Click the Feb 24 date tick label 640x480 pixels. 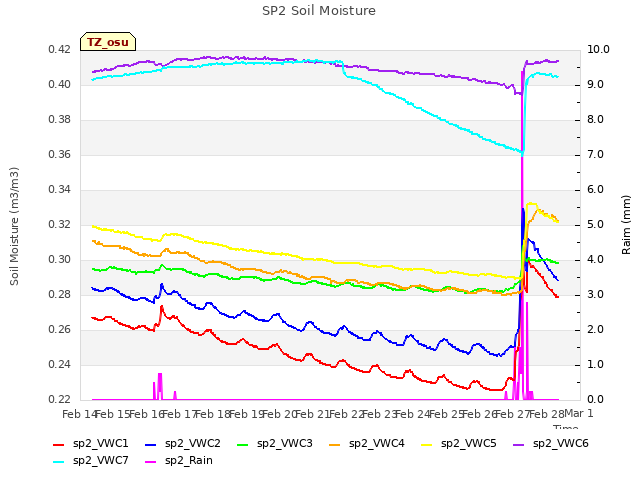413,414
